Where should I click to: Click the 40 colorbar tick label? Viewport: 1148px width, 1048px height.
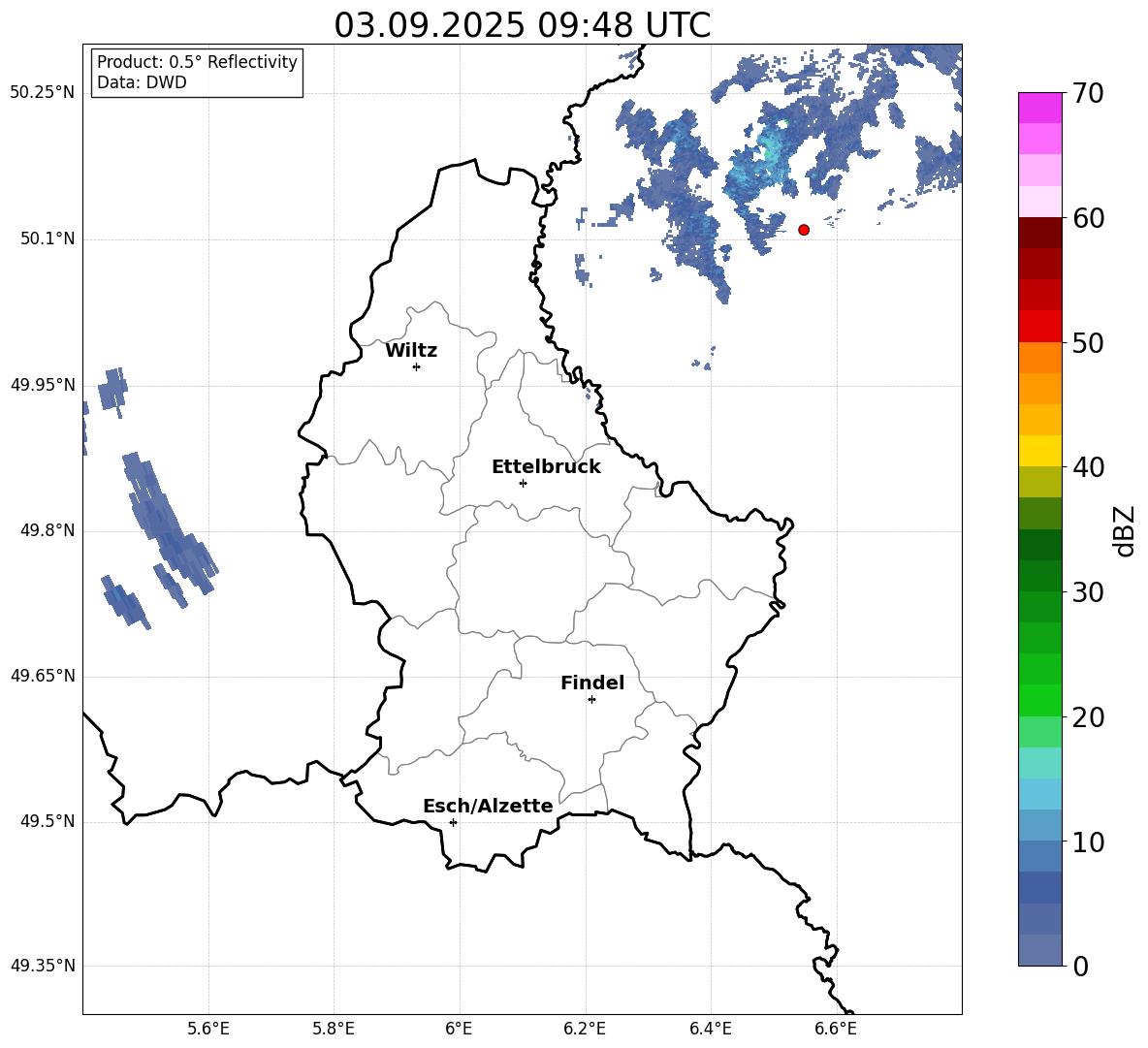1088,467
